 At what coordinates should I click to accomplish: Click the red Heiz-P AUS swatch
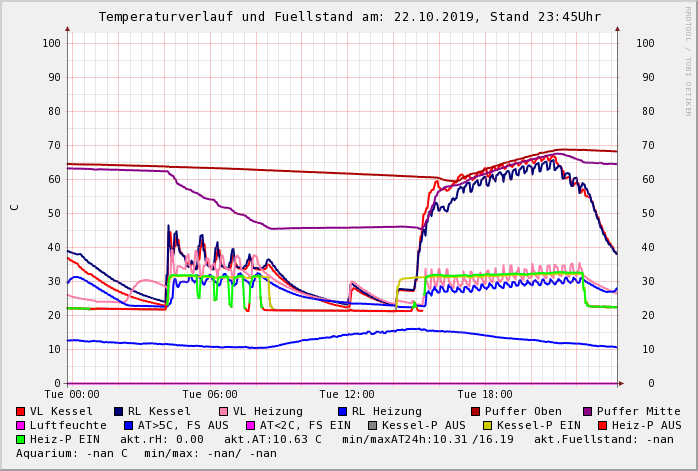coord(601,425)
